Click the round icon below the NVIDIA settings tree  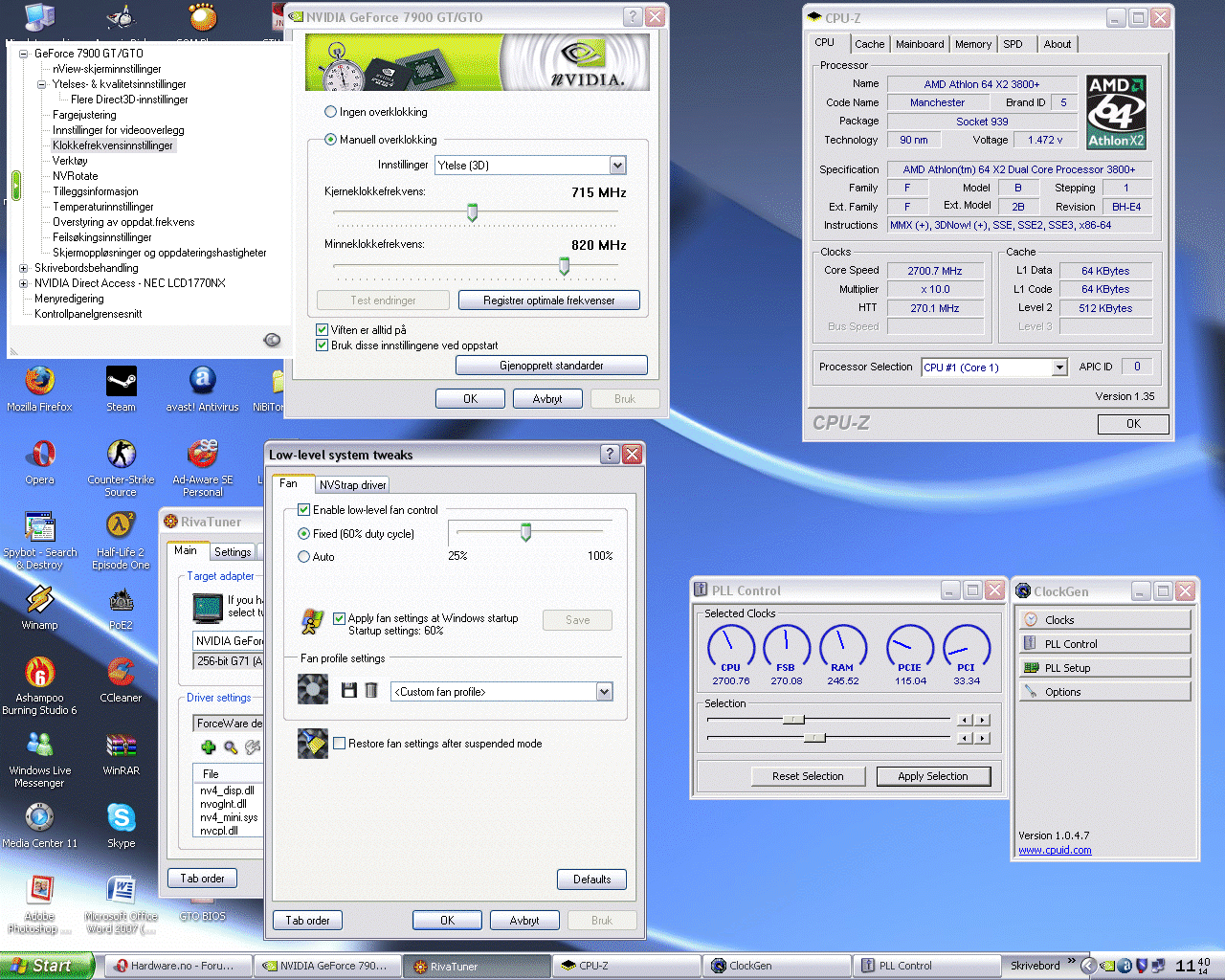point(272,340)
